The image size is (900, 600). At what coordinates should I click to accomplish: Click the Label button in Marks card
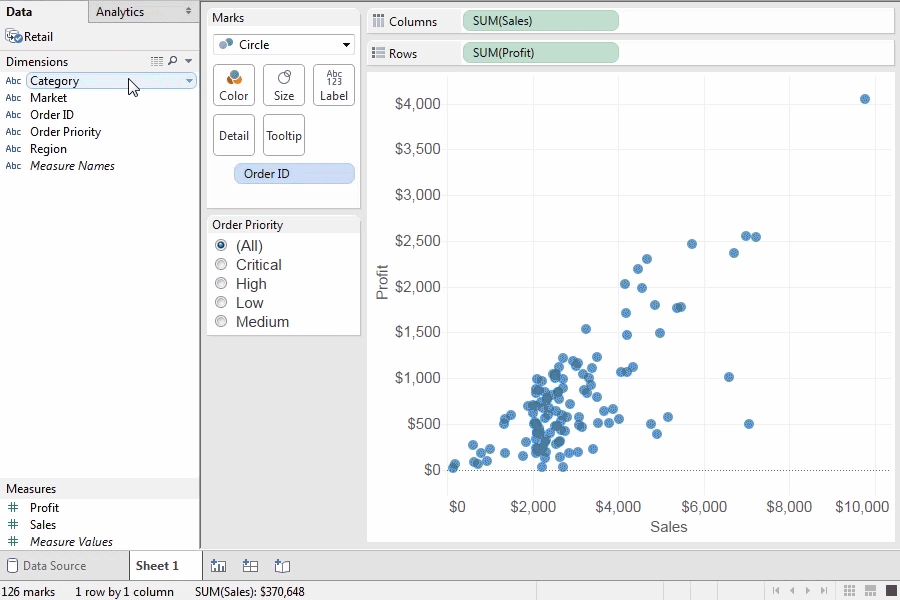point(334,85)
